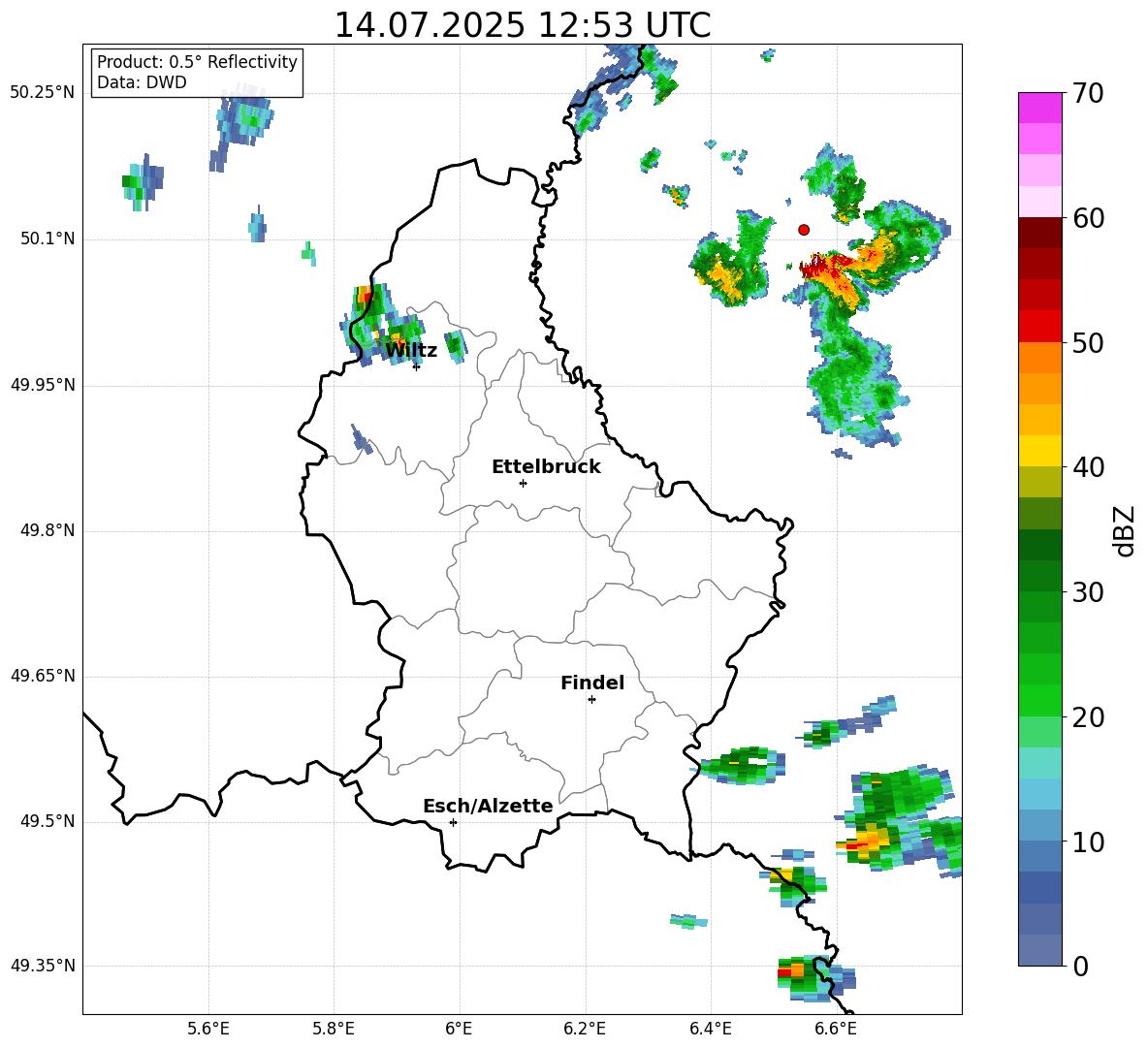Click the 5.8°E longitude label
Viewport: 1148px width, 1048px height.
click(x=334, y=1029)
